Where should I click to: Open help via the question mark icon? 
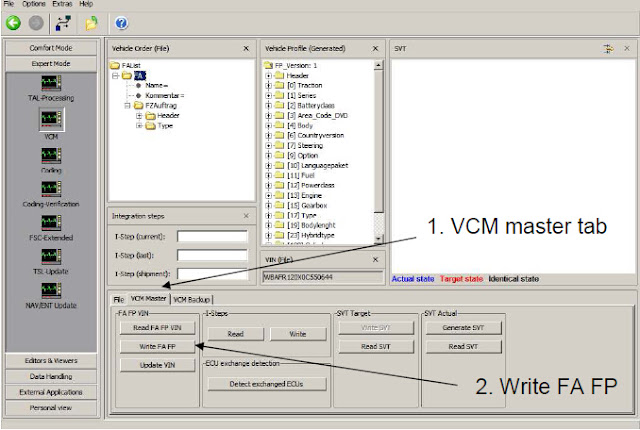pyautogui.click(x=121, y=23)
